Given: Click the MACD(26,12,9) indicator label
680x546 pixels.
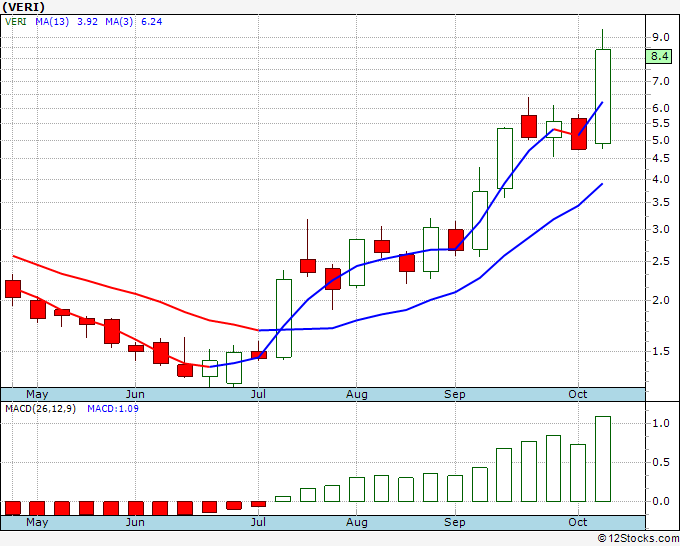Looking at the screenshot, I should [x=41, y=409].
